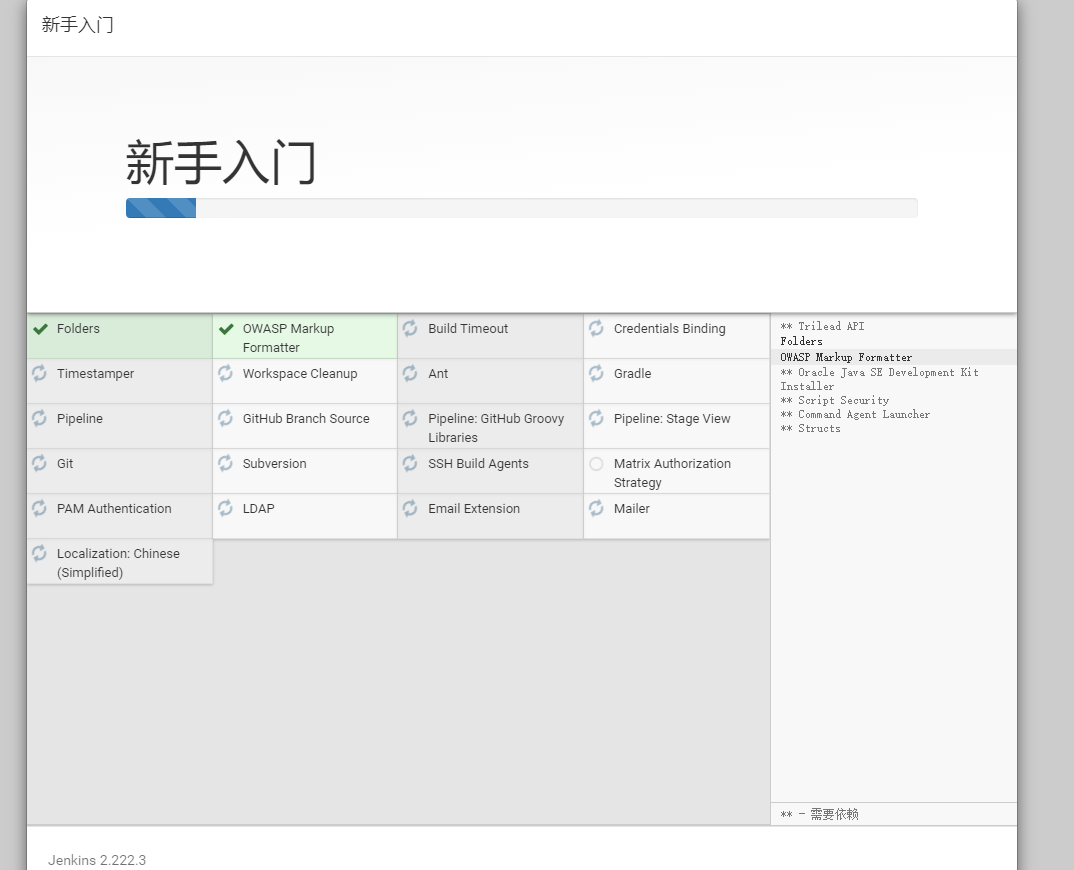Click the Jenkins 2.222.3 version text
The image size is (1074, 870).
point(97,860)
